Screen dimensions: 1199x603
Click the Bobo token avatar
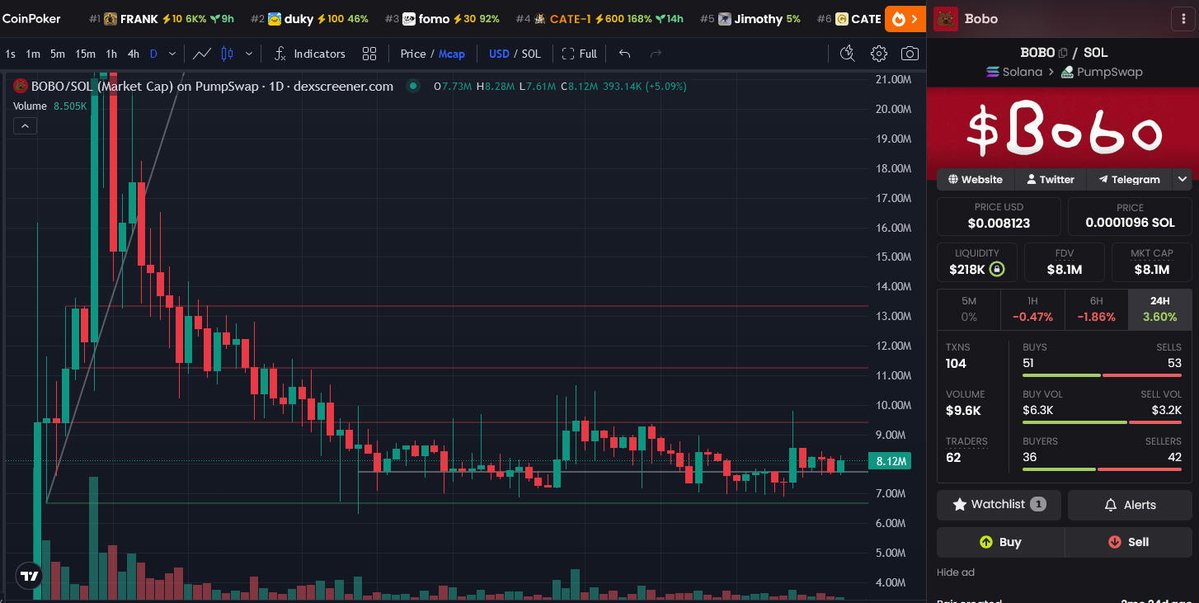coord(946,19)
